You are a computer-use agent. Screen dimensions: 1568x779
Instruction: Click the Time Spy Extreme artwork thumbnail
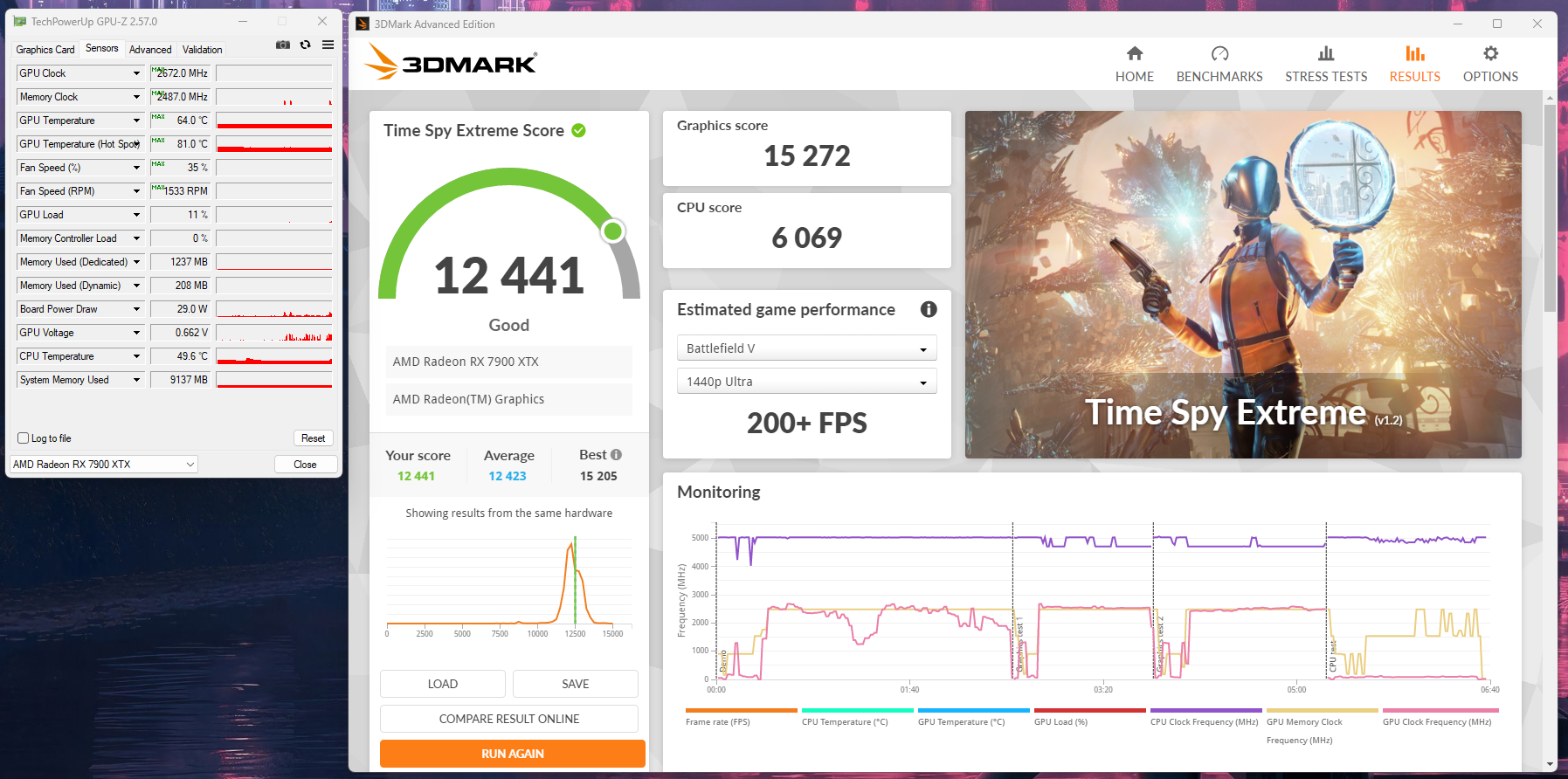[x=1243, y=285]
